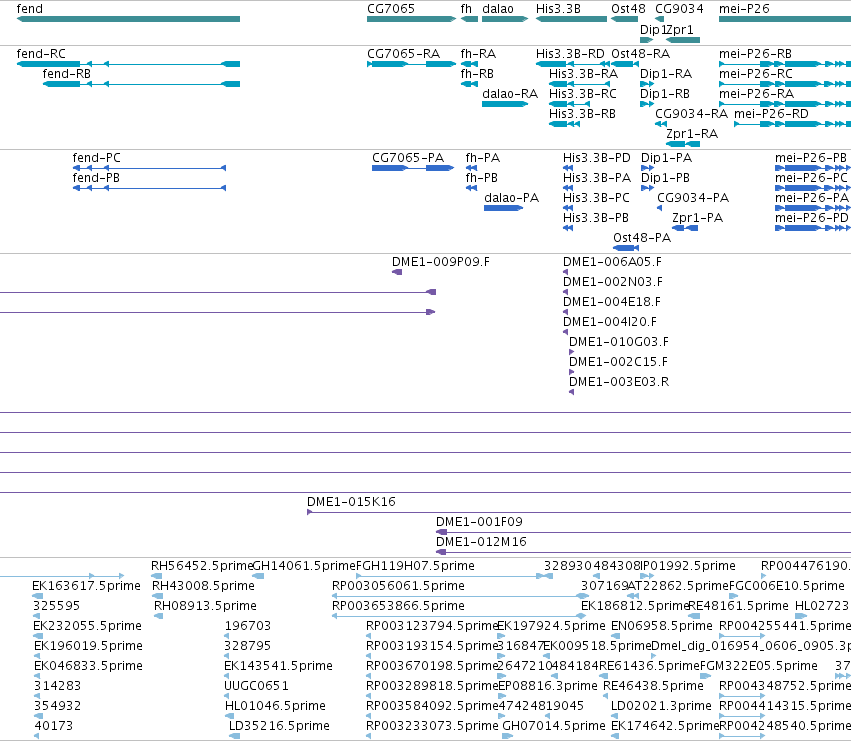Viewport: 851px width, 741px height.
Task: Click the fend gene label
Action: tap(30, 9)
